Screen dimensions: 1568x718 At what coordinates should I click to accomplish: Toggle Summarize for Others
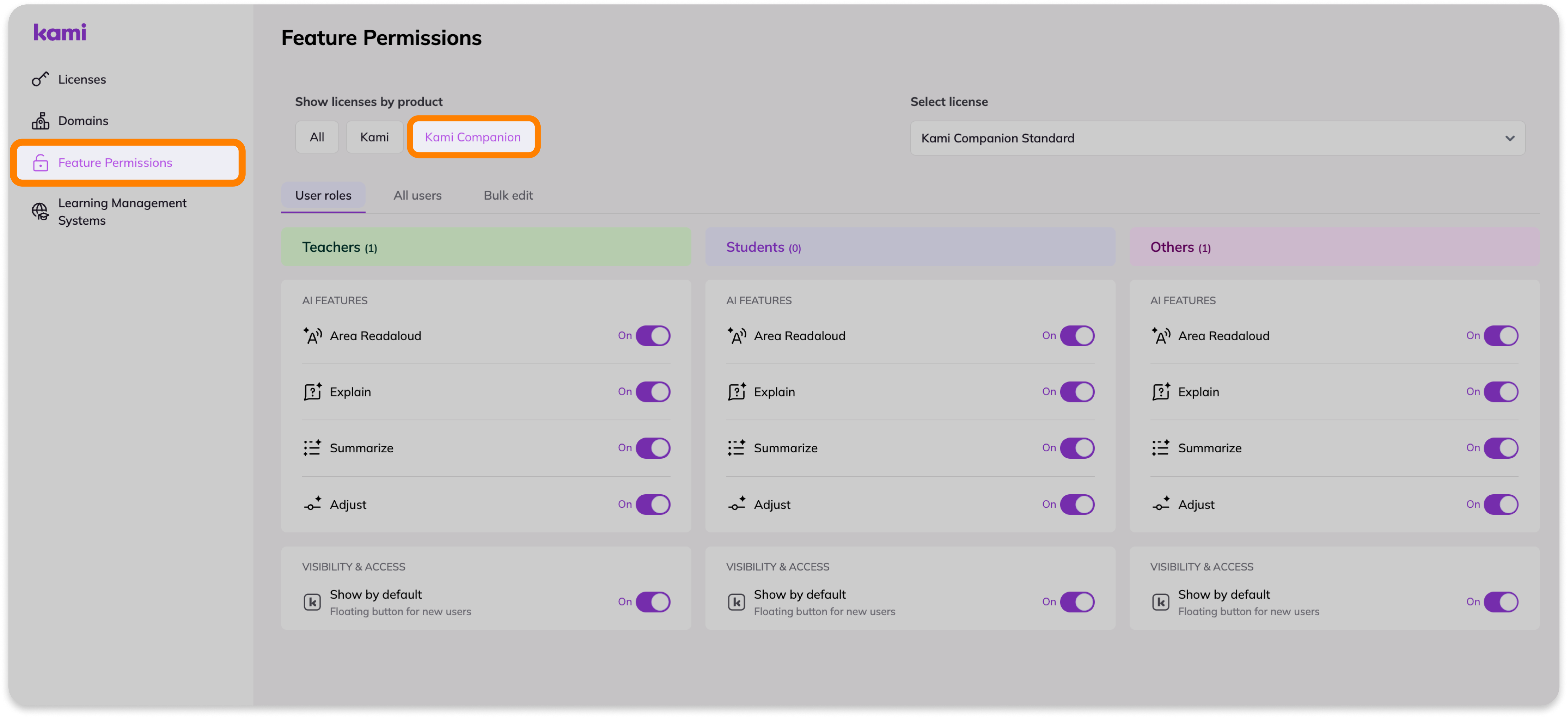1501,448
